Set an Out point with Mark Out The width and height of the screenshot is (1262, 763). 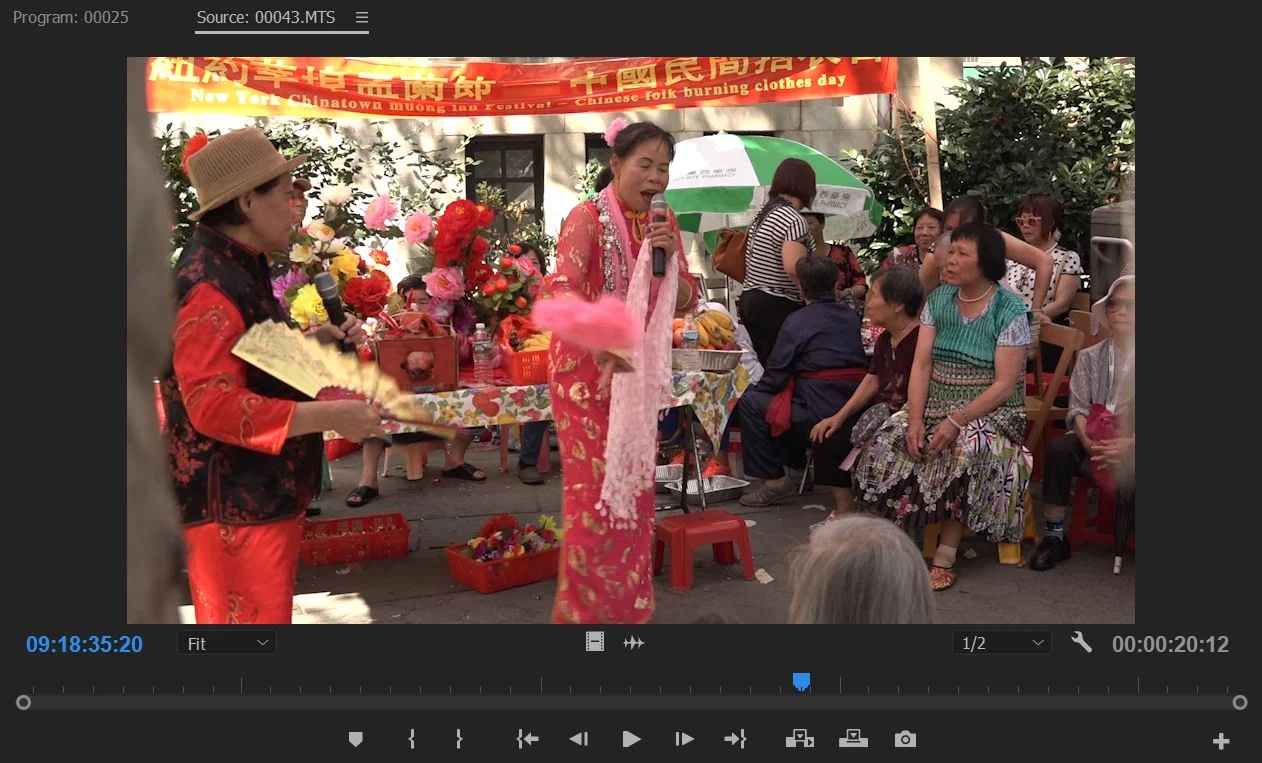(x=458, y=739)
